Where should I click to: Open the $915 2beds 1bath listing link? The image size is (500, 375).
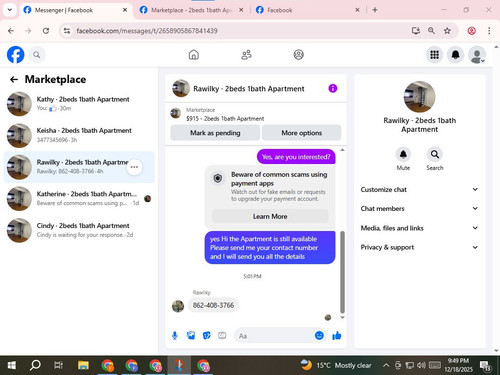click(x=225, y=118)
